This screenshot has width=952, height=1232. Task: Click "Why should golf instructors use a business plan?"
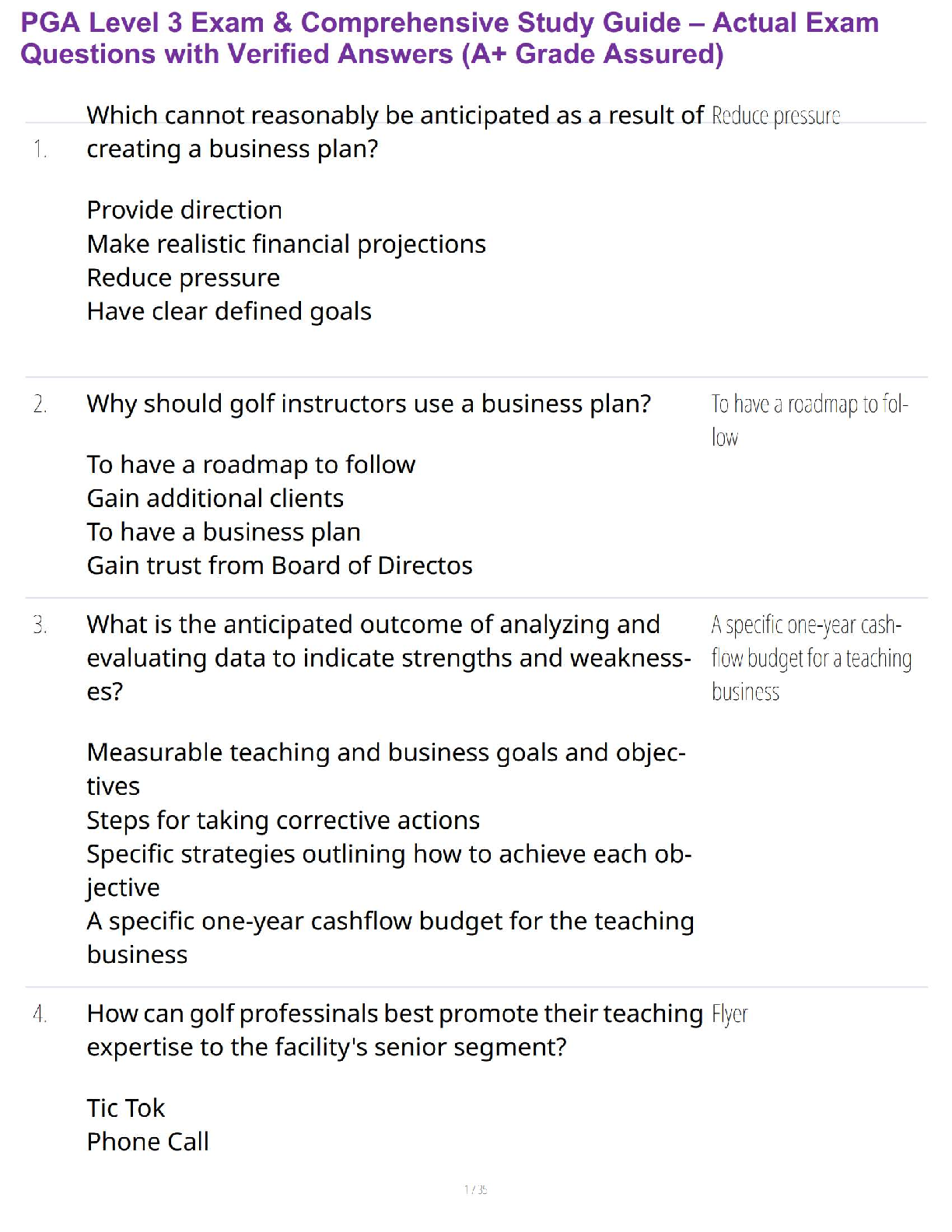(369, 404)
